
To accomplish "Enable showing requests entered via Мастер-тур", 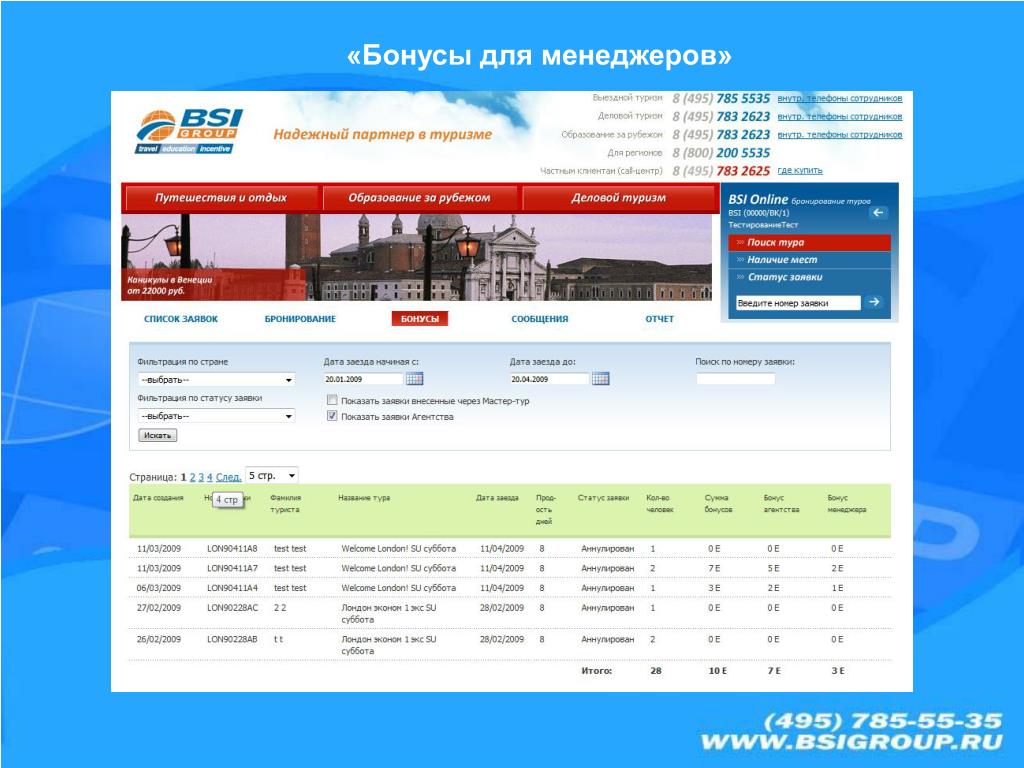I will coord(332,400).
